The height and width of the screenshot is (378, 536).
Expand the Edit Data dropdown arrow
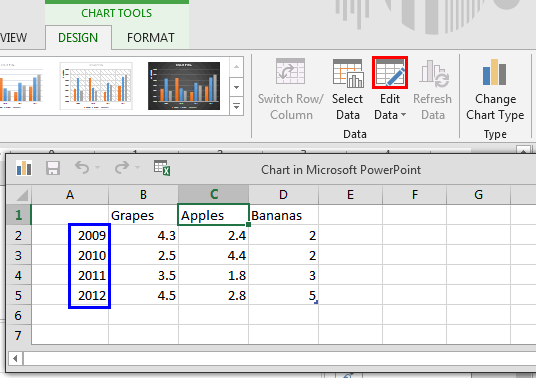tap(403, 115)
